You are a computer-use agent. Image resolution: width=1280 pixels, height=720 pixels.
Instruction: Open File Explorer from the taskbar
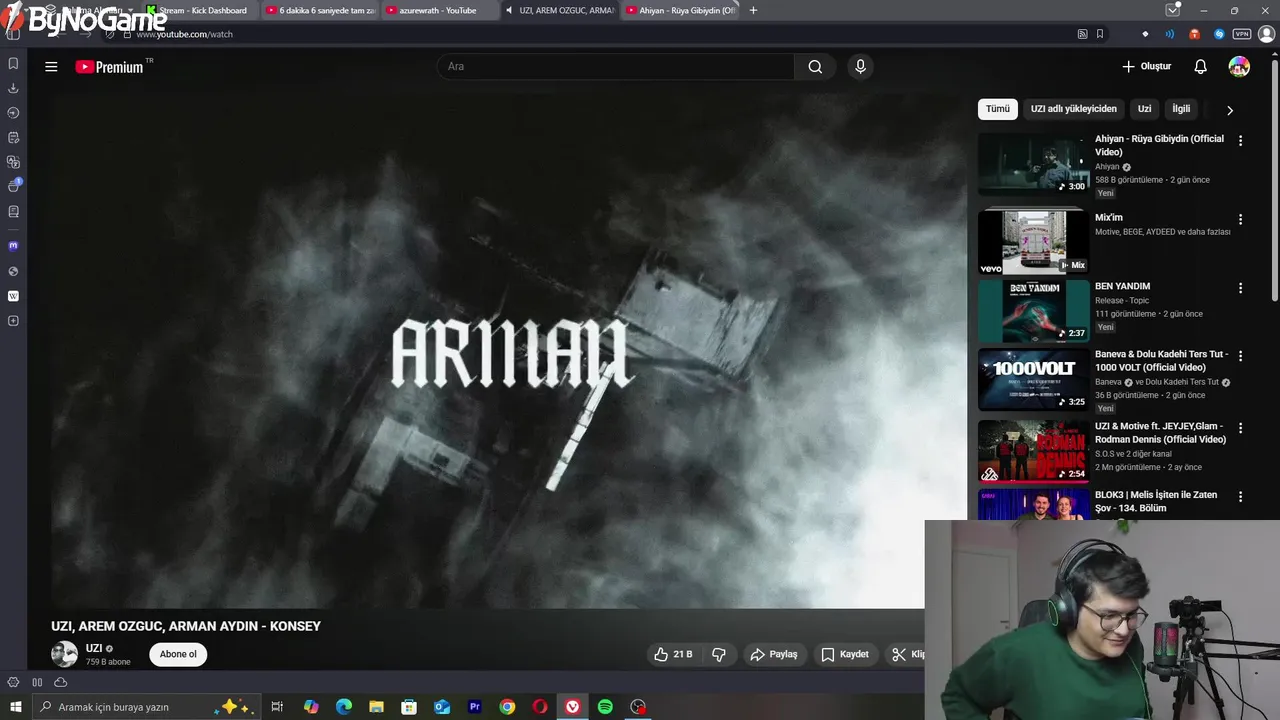point(376,707)
